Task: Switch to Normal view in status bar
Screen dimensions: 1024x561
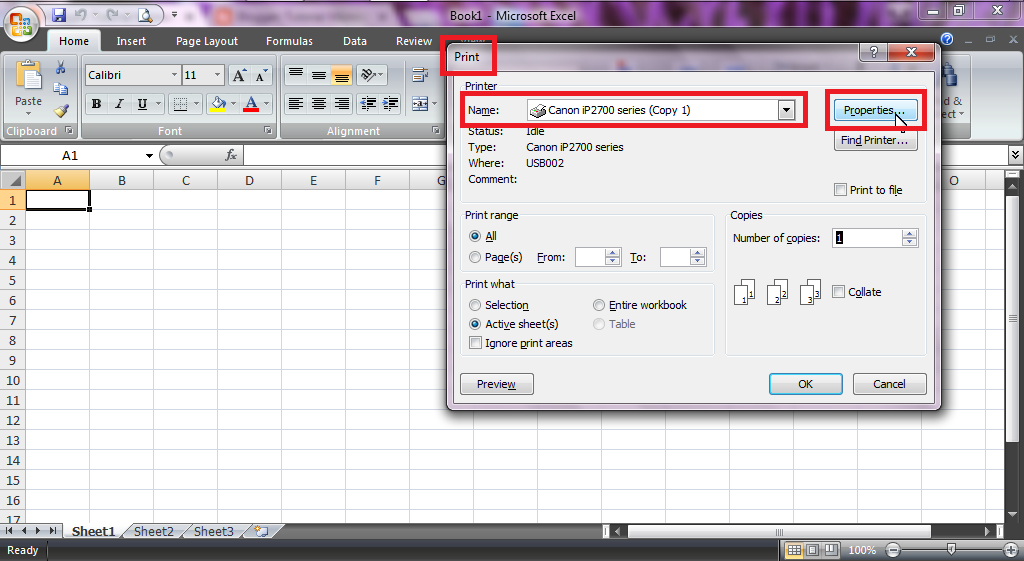Action: [x=794, y=550]
